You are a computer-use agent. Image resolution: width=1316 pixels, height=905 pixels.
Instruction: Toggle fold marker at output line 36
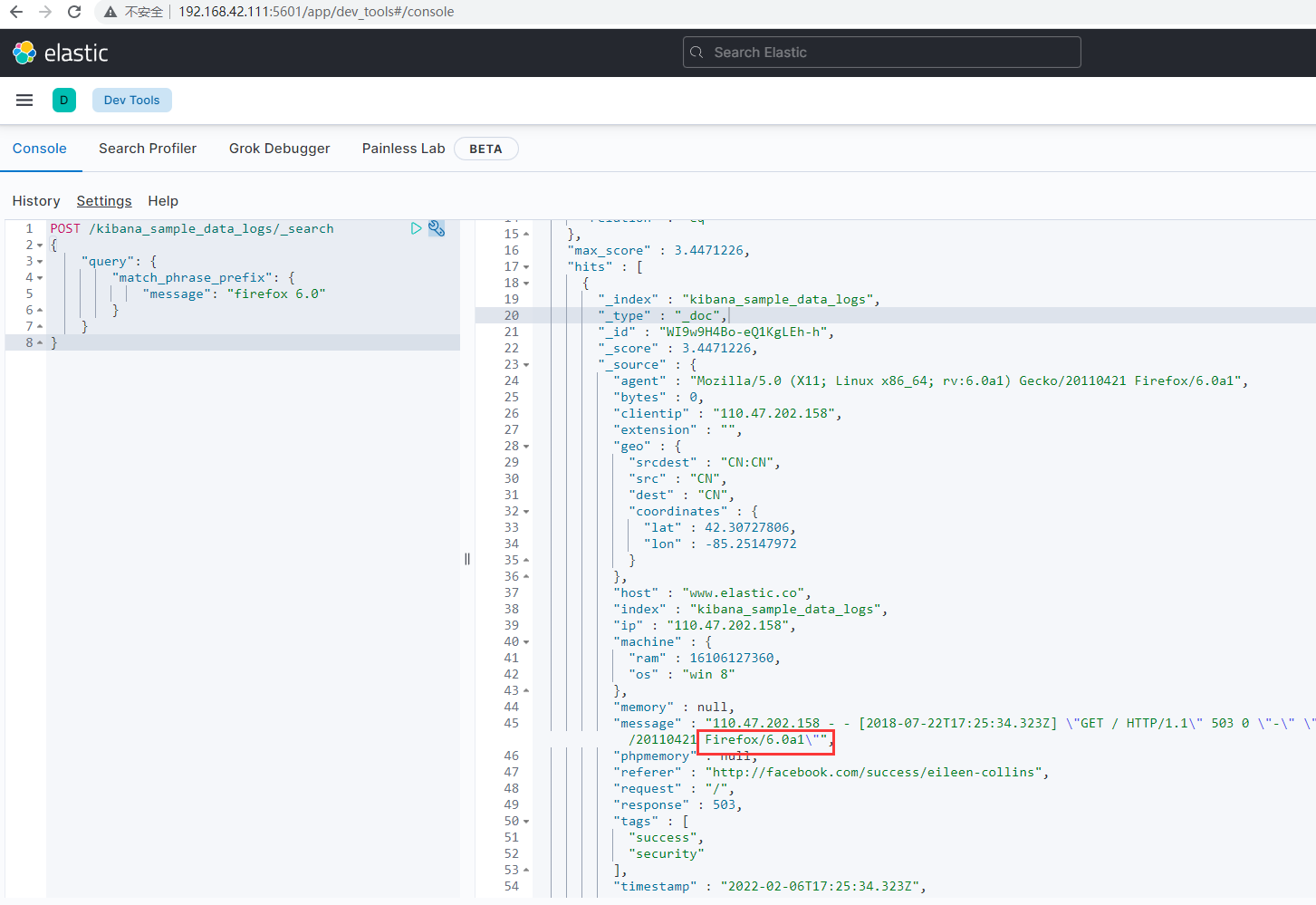click(x=526, y=577)
